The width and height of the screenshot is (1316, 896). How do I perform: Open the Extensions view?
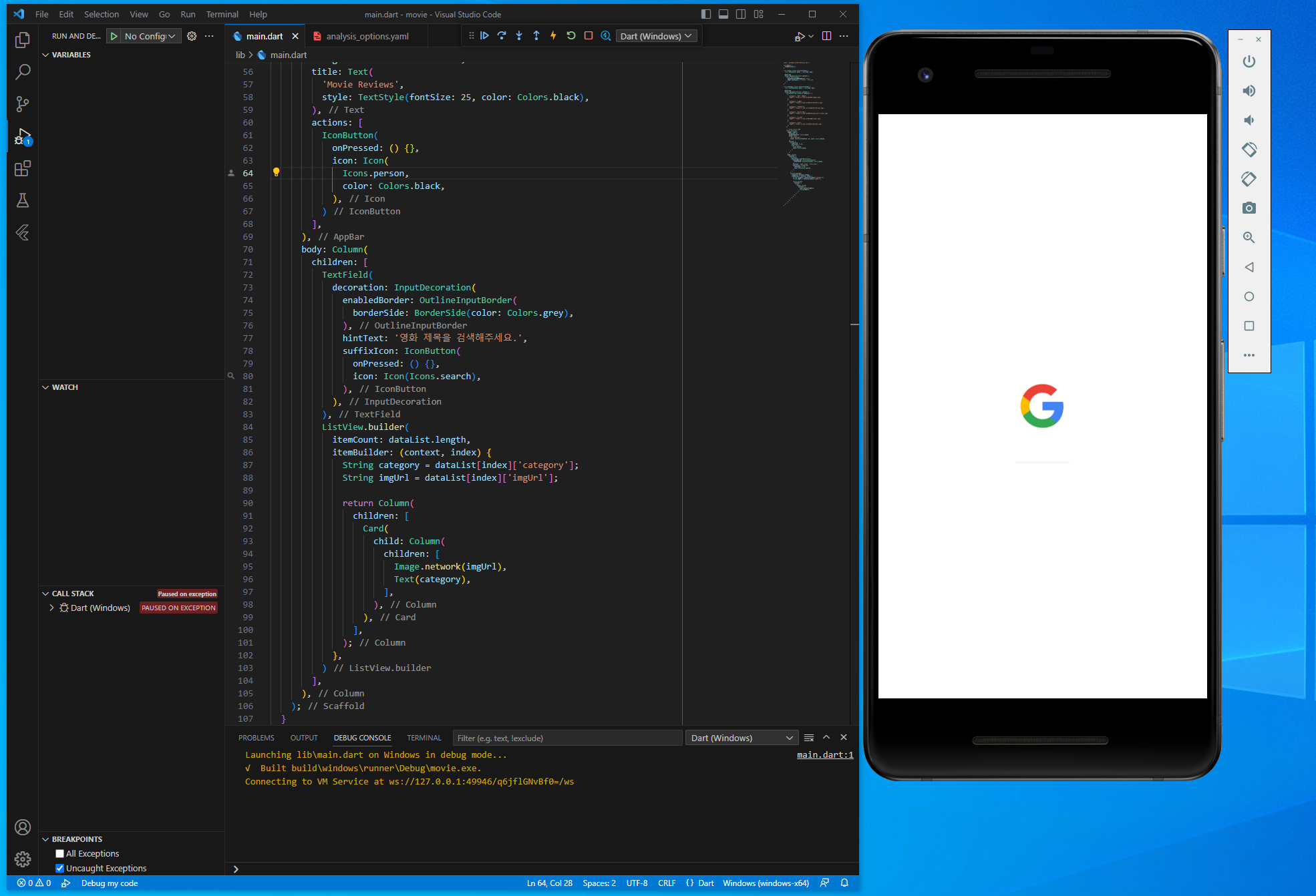coord(23,168)
